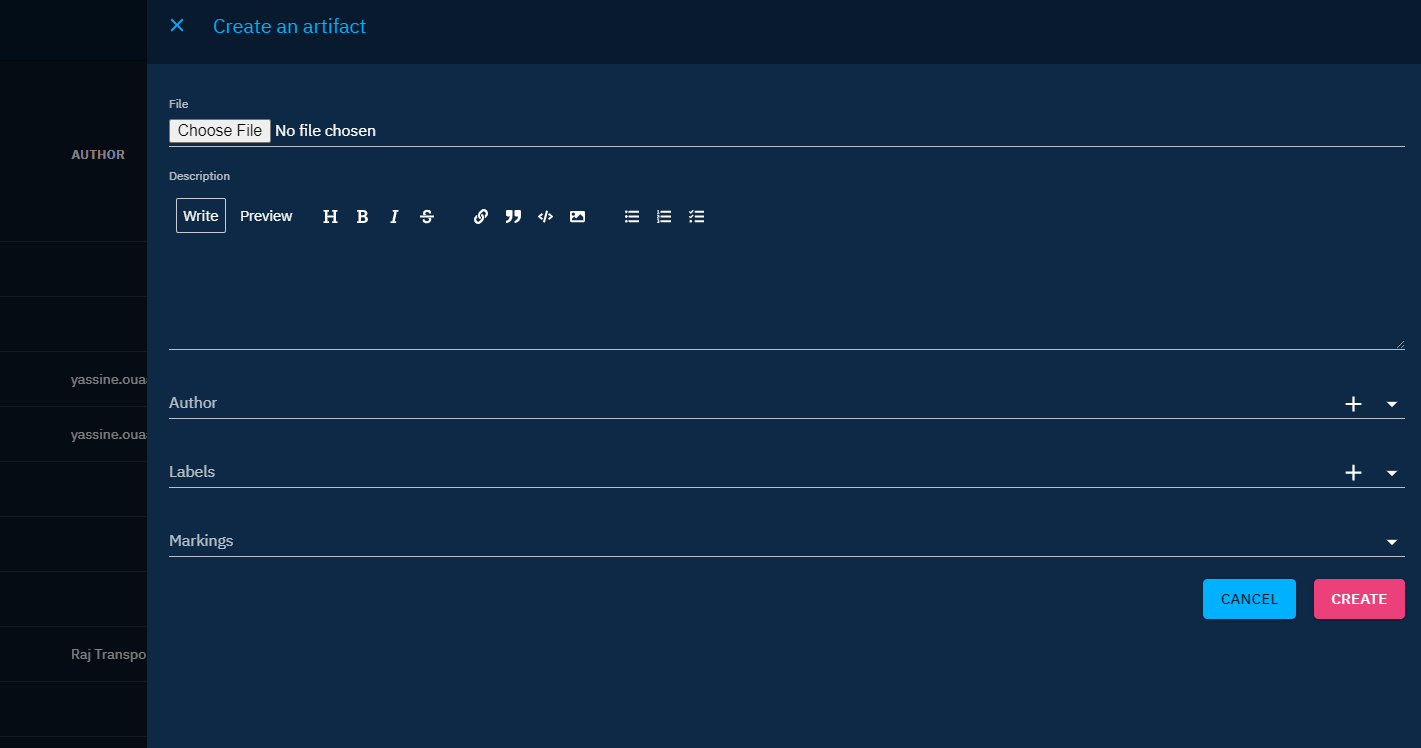Insert a numbered list
The height and width of the screenshot is (748, 1421).
coord(664,216)
